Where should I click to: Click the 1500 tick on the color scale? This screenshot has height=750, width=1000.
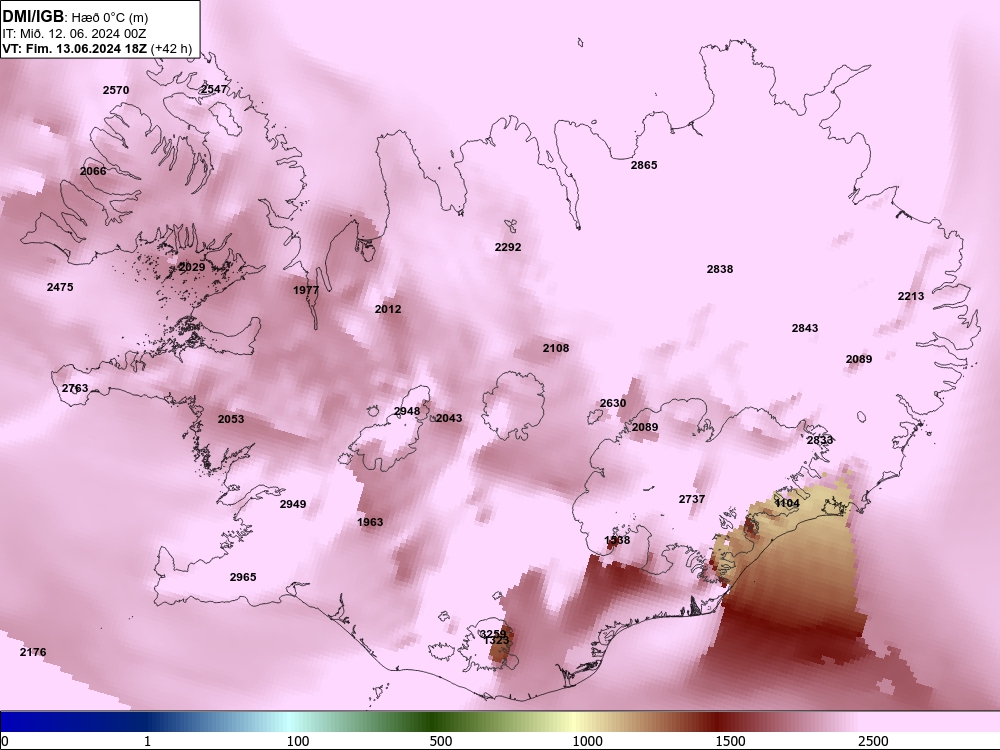(730, 741)
